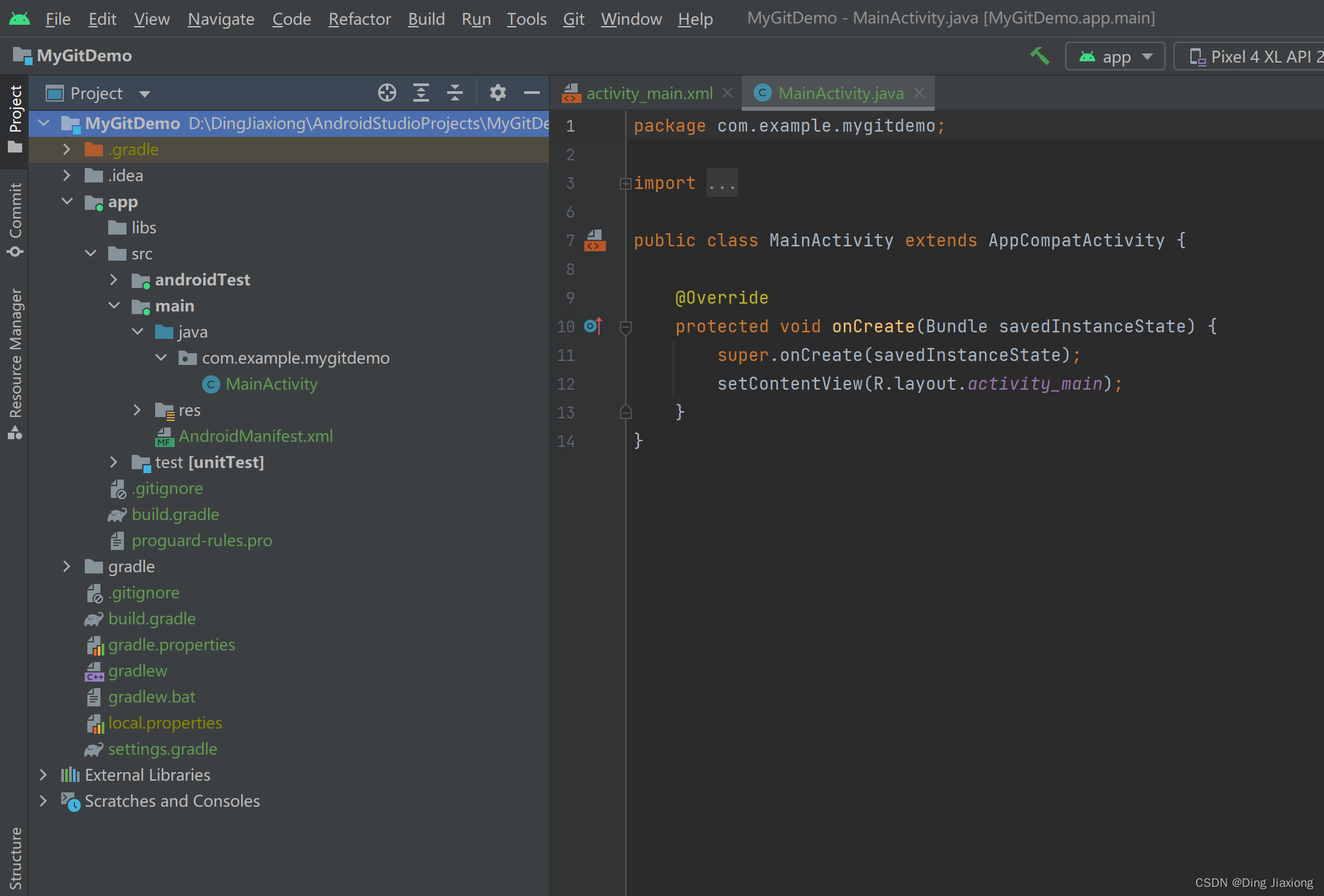Screen dimensions: 1324x896
Task: Collapse the java folder
Action: (138, 332)
